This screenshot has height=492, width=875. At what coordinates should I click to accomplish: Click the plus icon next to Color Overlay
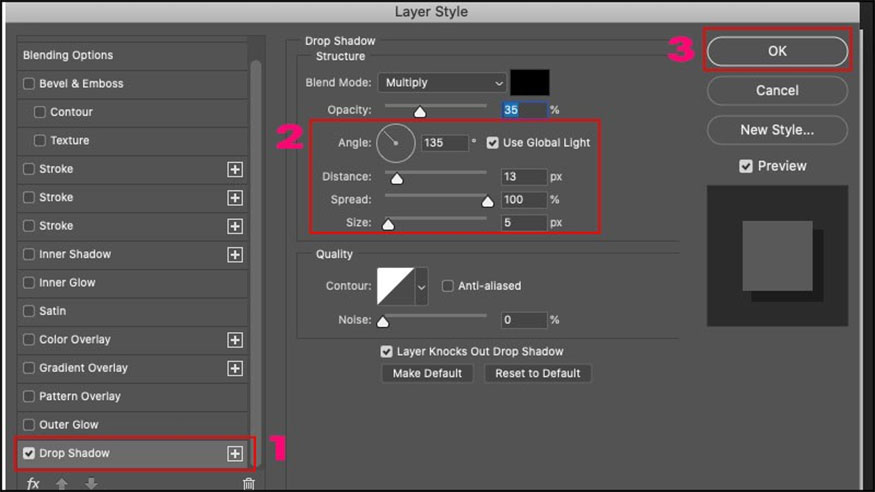[x=235, y=340]
